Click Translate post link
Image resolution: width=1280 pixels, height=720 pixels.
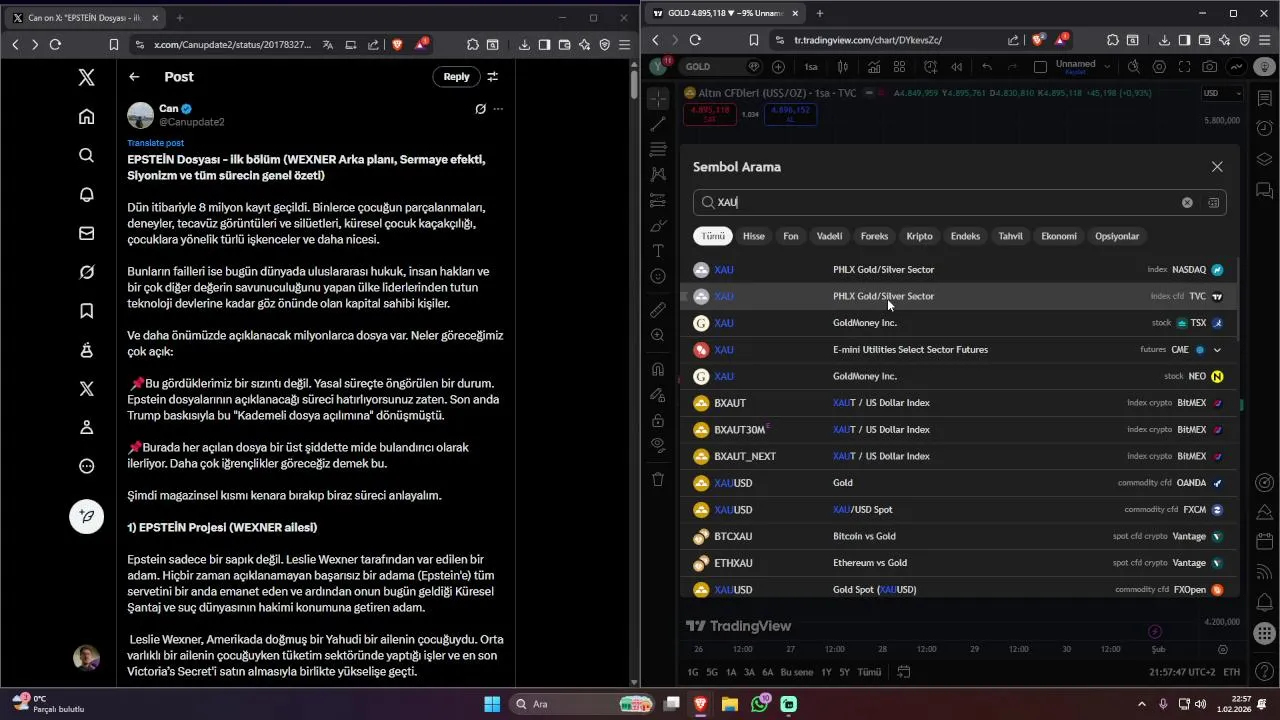pos(155,143)
